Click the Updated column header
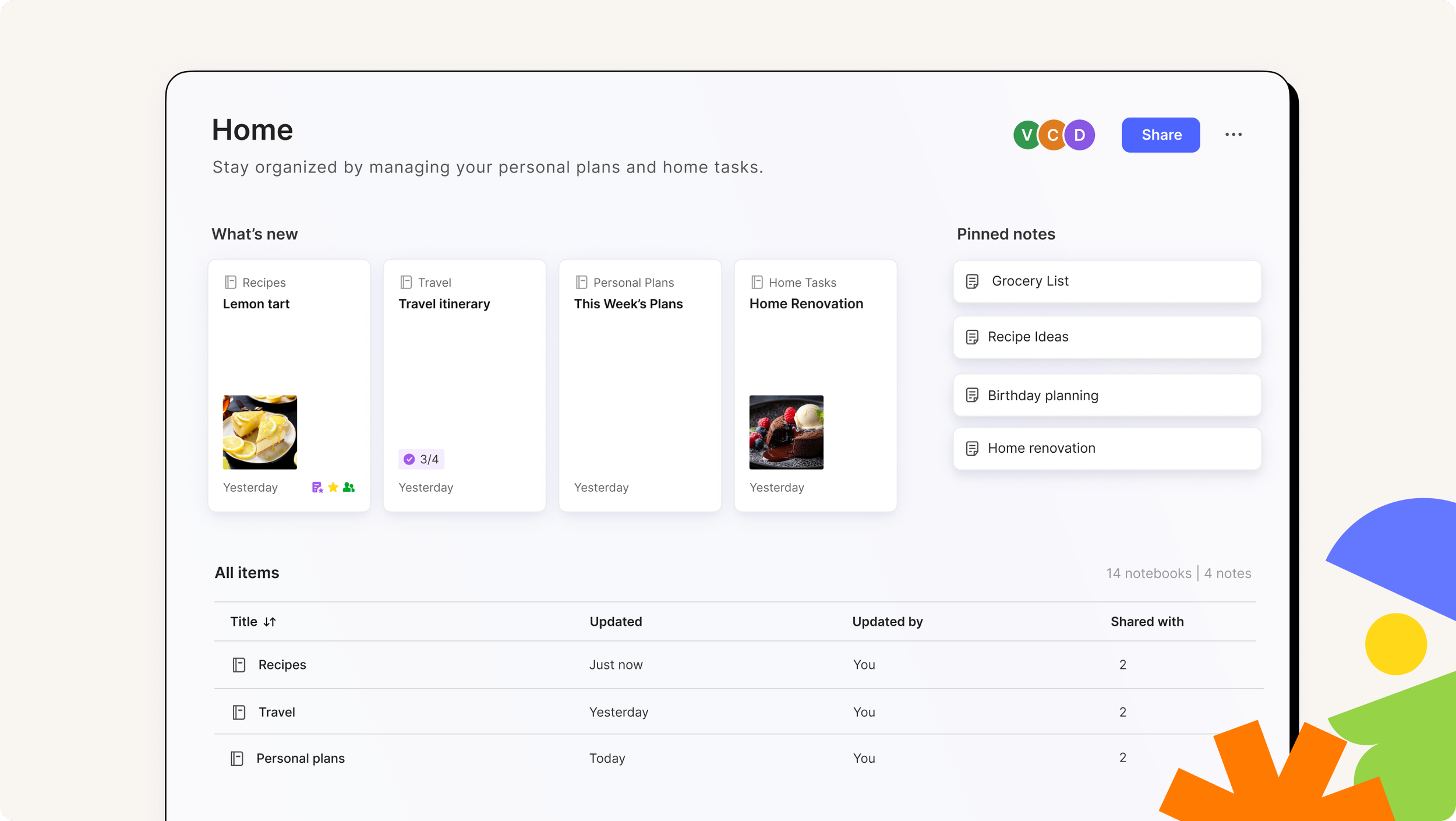This screenshot has width=1456, height=821. point(616,622)
